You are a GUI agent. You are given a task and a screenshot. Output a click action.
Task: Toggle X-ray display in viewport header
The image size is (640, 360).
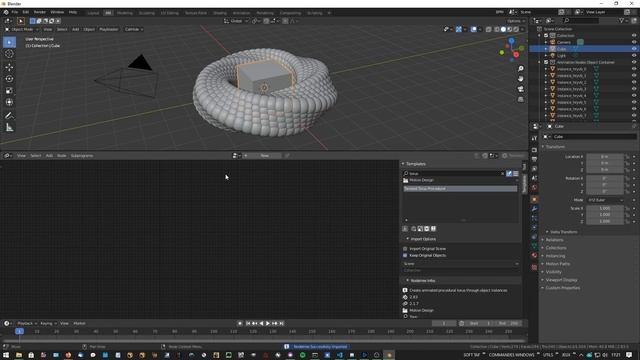(489, 29)
